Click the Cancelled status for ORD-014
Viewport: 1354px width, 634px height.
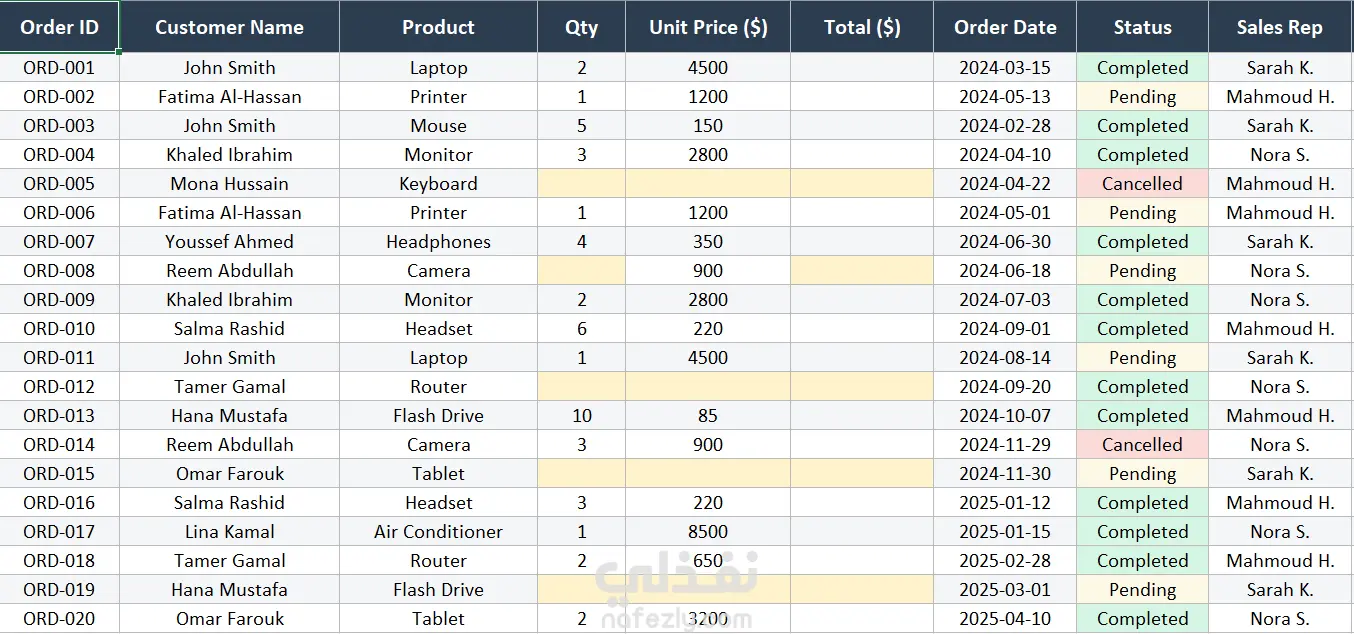[1142, 445]
